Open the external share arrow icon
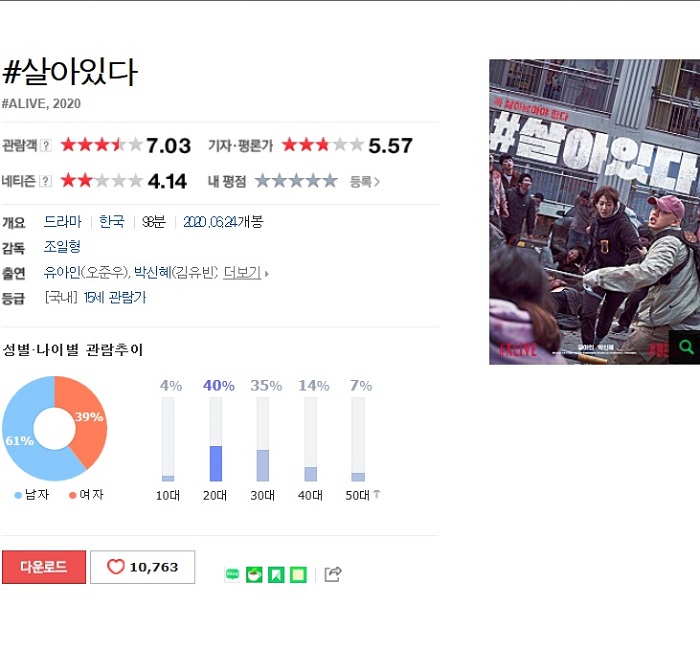The image size is (700, 649). point(333,574)
